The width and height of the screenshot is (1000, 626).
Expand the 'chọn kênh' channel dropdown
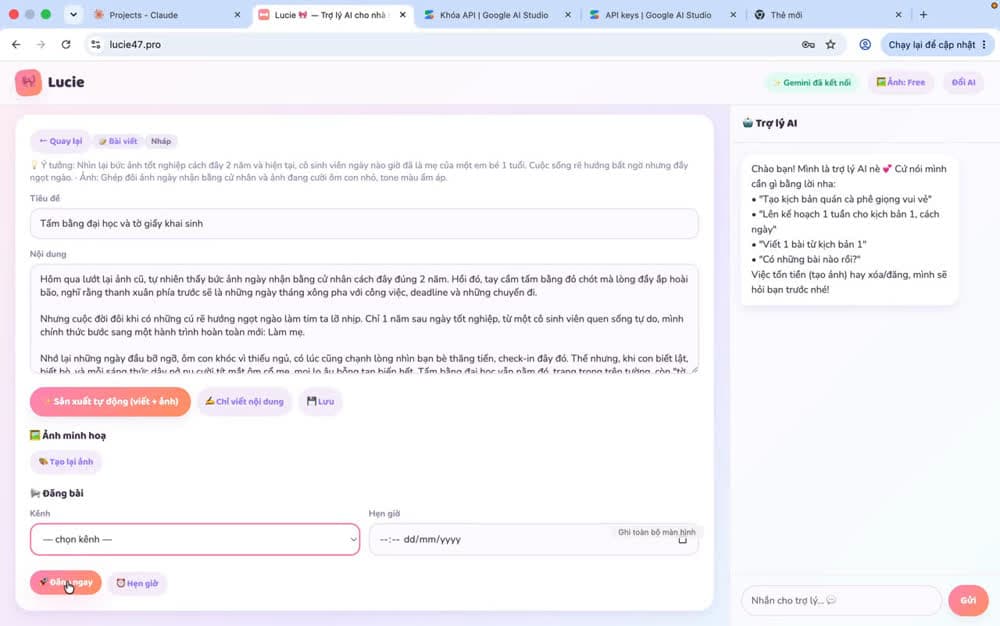pos(195,539)
